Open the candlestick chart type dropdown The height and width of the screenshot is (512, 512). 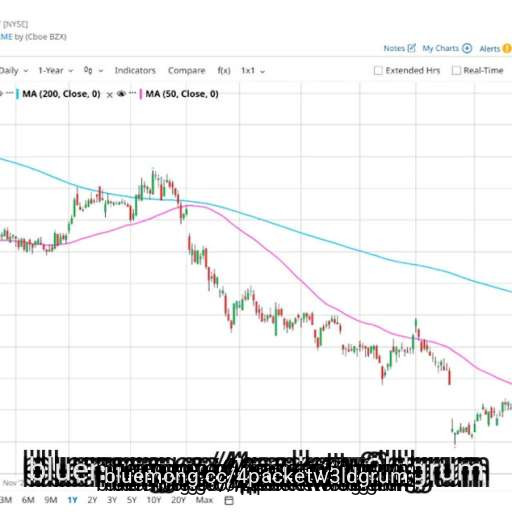click(93, 71)
